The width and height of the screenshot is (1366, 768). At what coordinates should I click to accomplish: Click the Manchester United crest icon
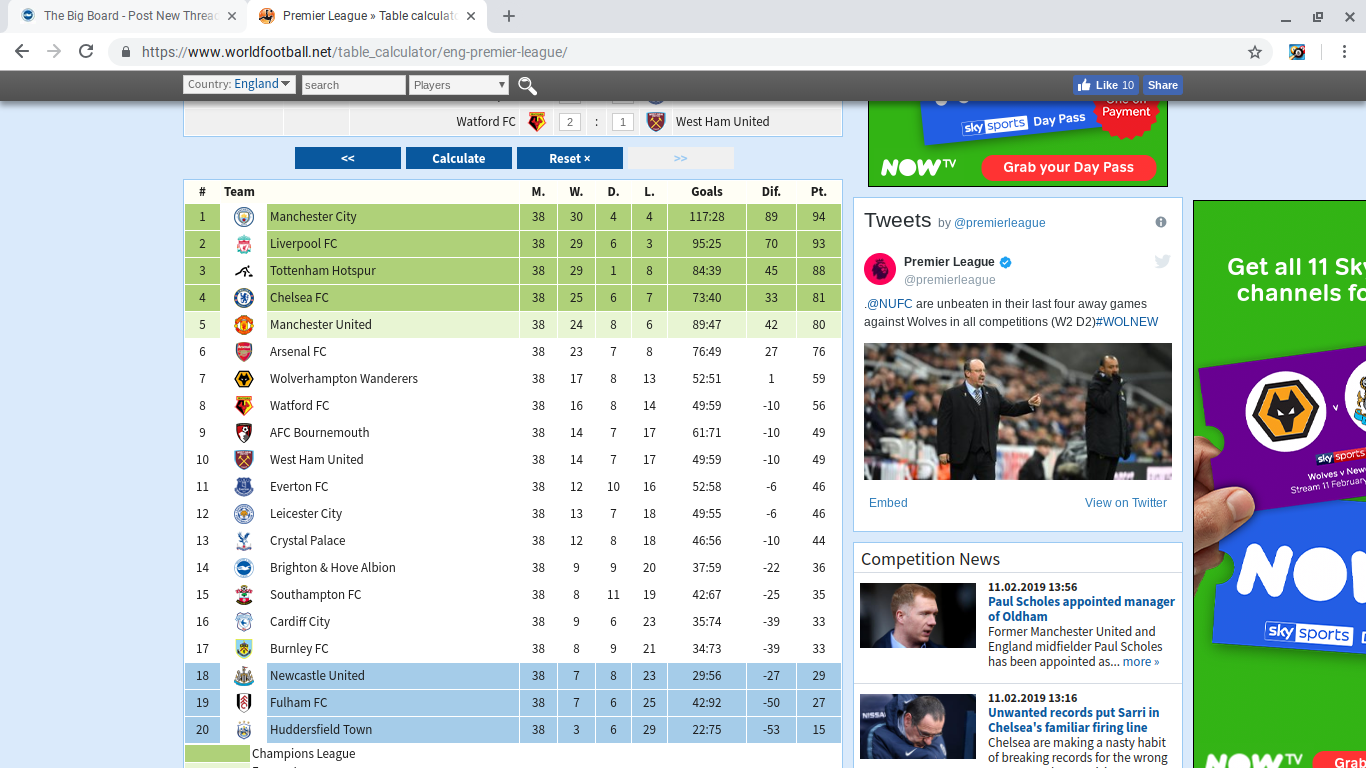click(x=244, y=325)
